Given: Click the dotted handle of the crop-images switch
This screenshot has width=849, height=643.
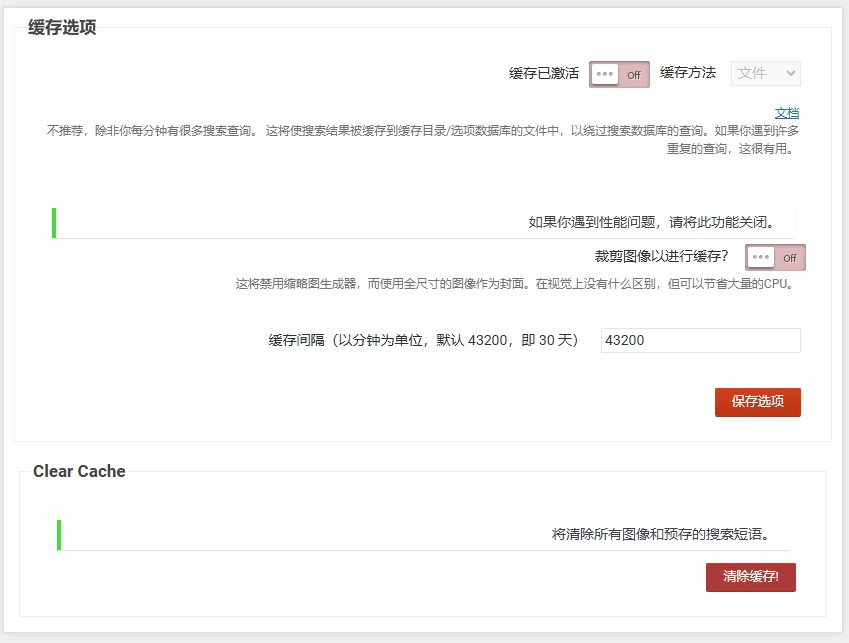Looking at the screenshot, I should coord(760,257).
